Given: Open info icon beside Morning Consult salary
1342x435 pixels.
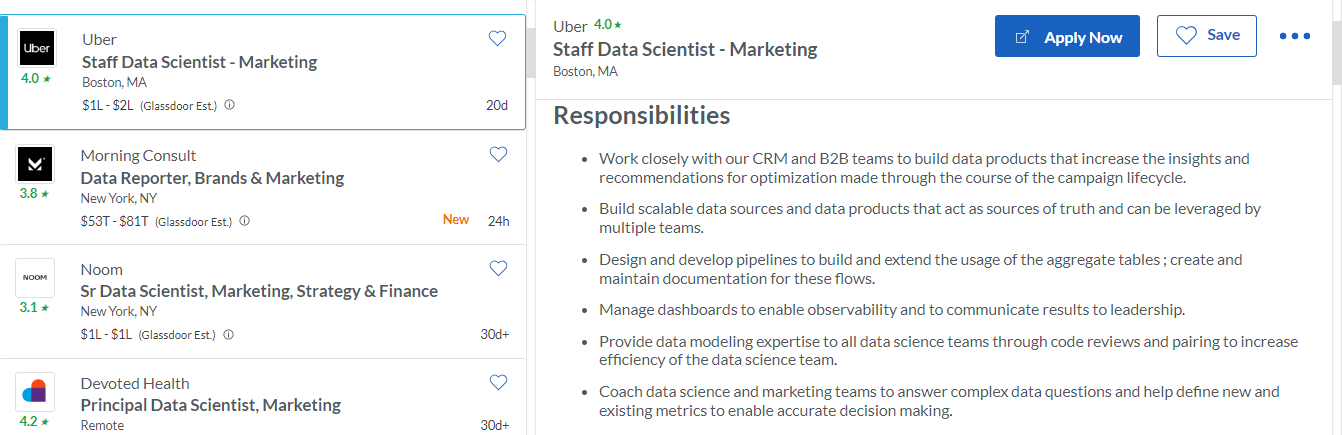Looking at the screenshot, I should pyautogui.click(x=244, y=220).
